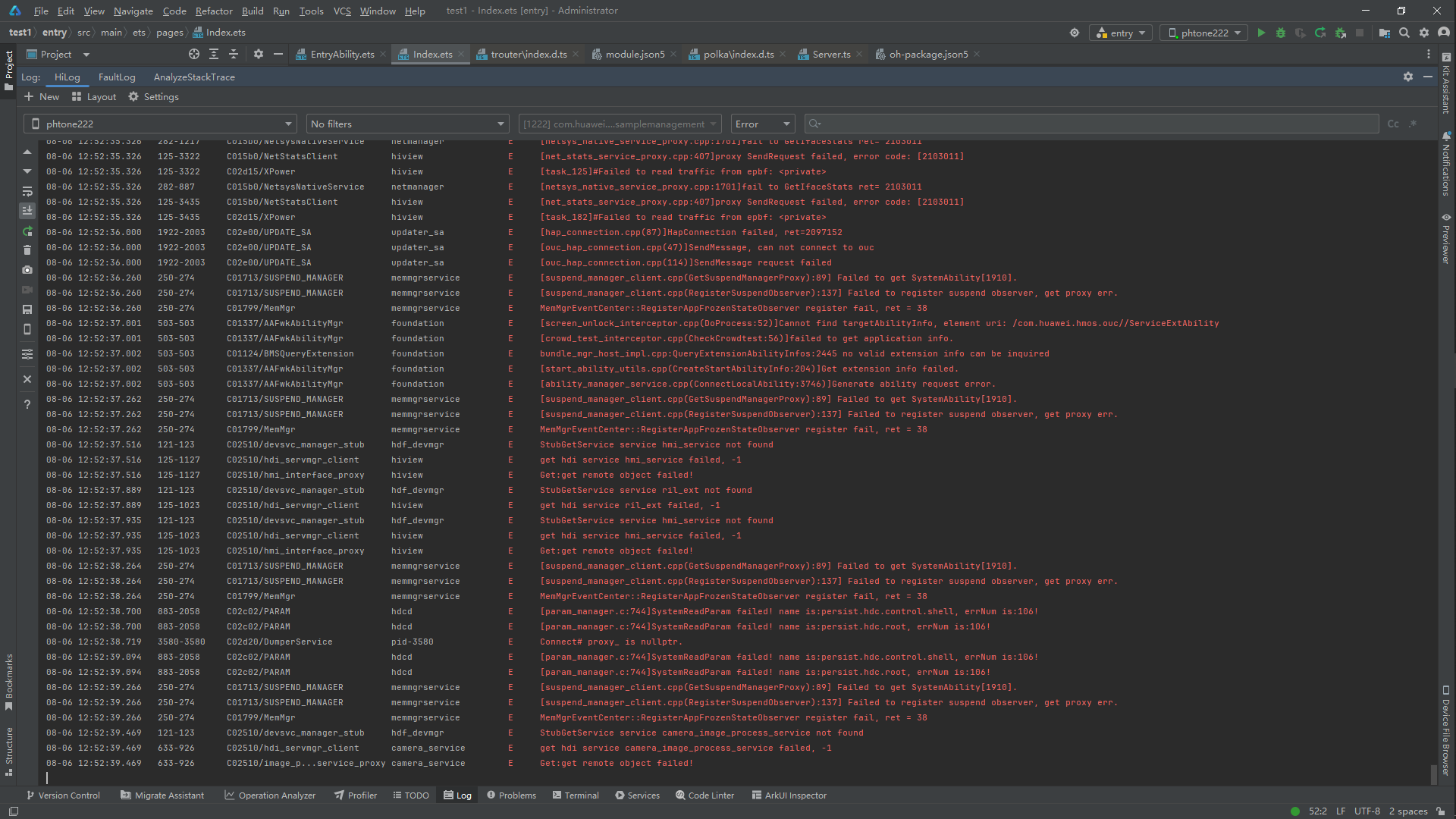Run the entry app with the green play icon

(x=1261, y=33)
